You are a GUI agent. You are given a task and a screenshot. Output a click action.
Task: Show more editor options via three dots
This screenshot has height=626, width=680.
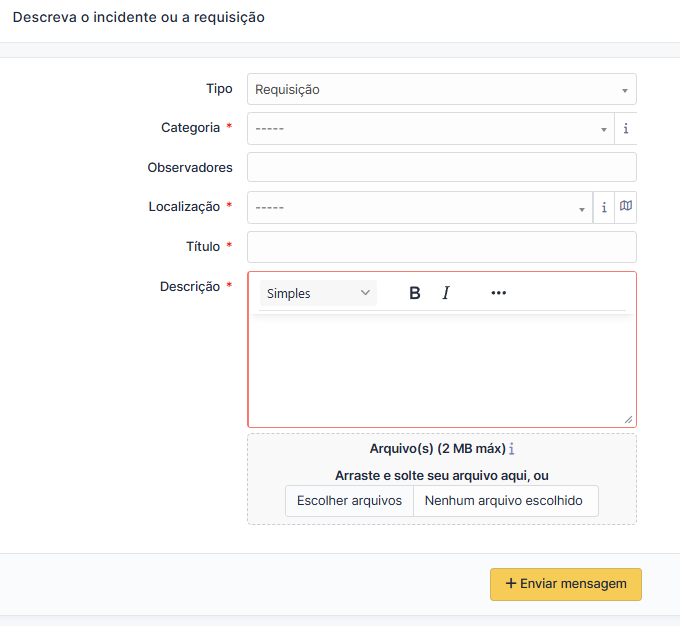tap(498, 293)
